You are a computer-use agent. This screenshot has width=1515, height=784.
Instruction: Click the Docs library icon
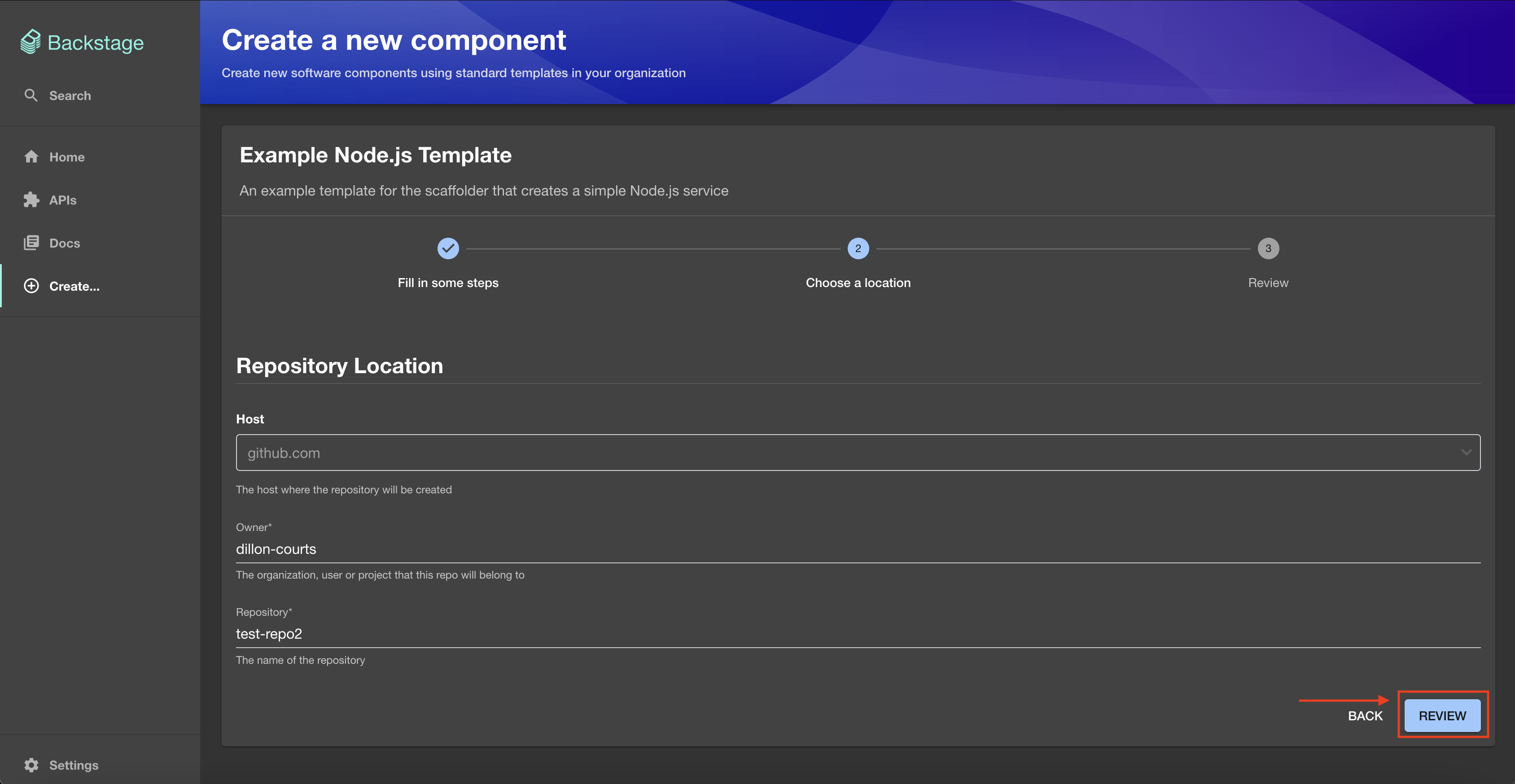[x=31, y=243]
